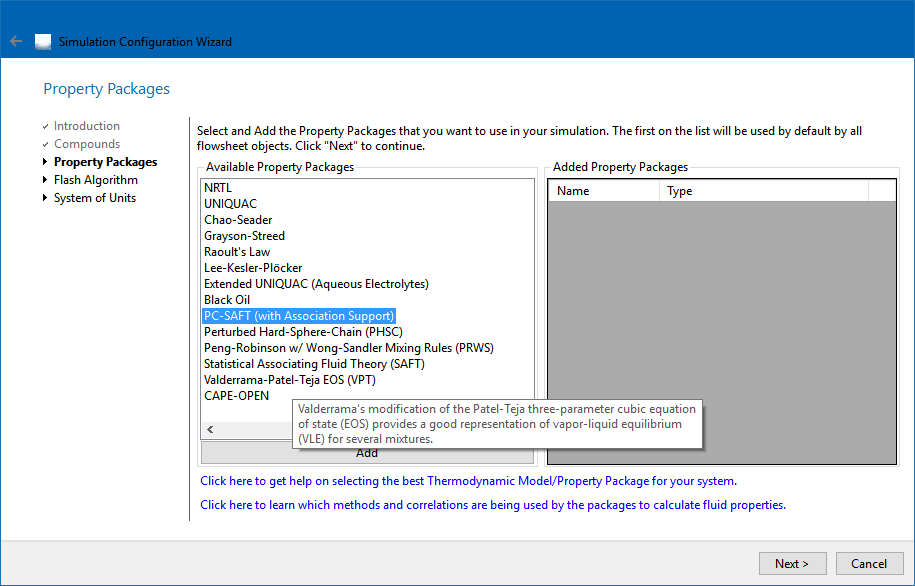Open the Flash Algorithm step
915x586 pixels.
coord(96,180)
